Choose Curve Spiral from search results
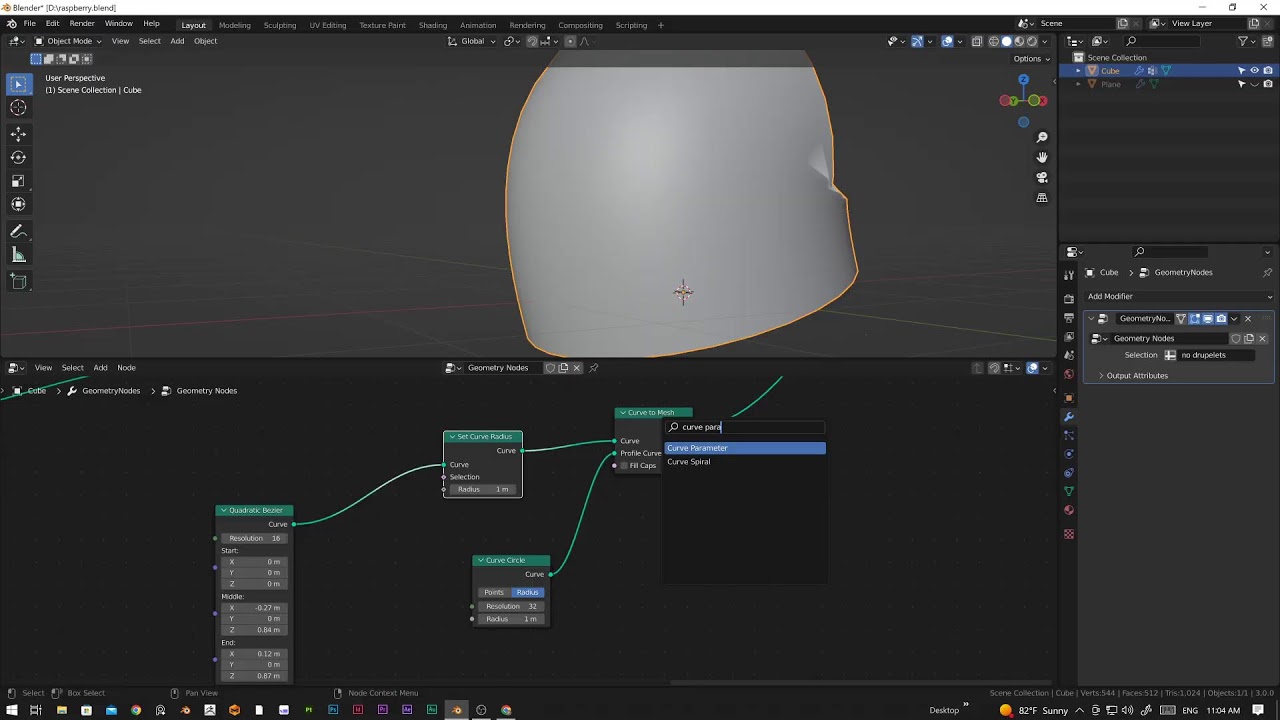Image resolution: width=1280 pixels, height=720 pixels. point(745,462)
